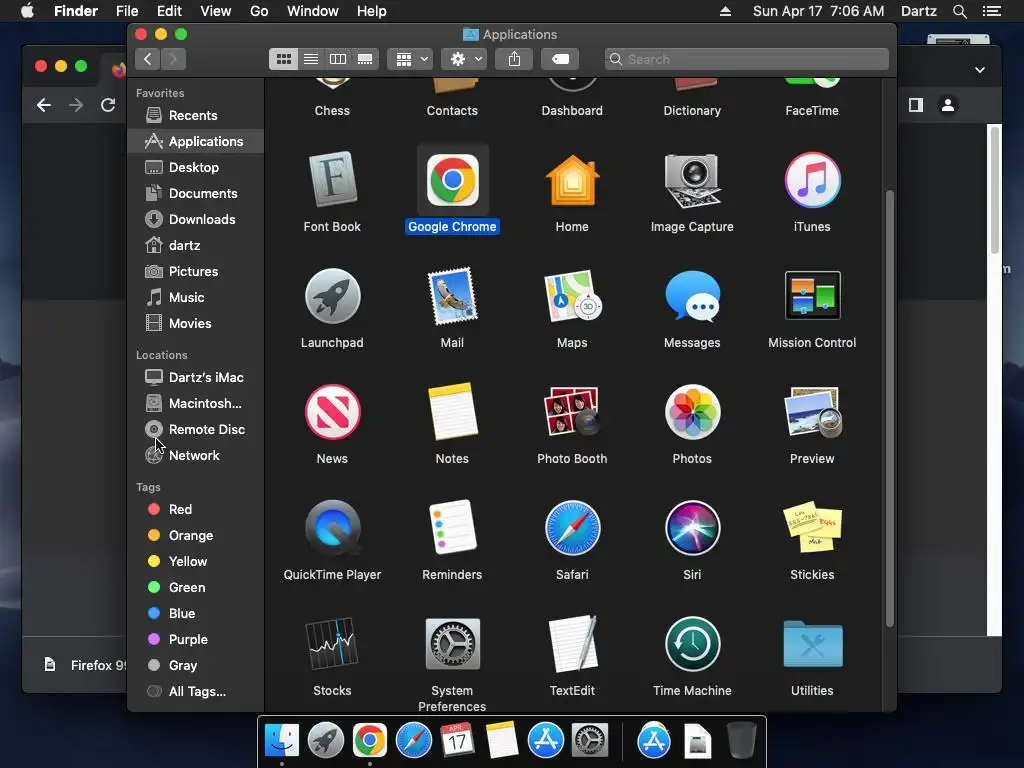
Task: Select the Stocks app icon
Action: coord(332,644)
